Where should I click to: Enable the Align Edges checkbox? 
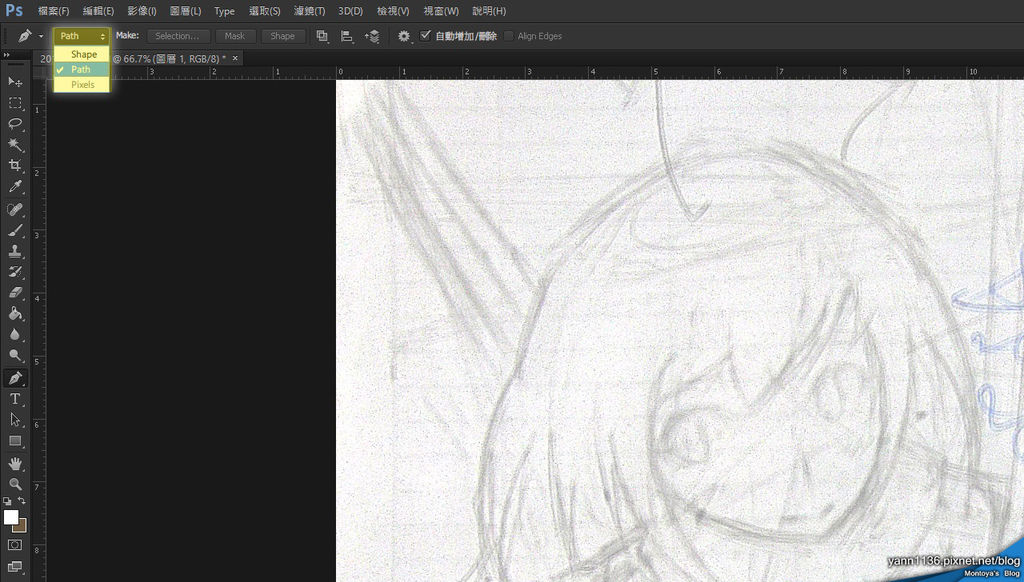[x=509, y=36]
